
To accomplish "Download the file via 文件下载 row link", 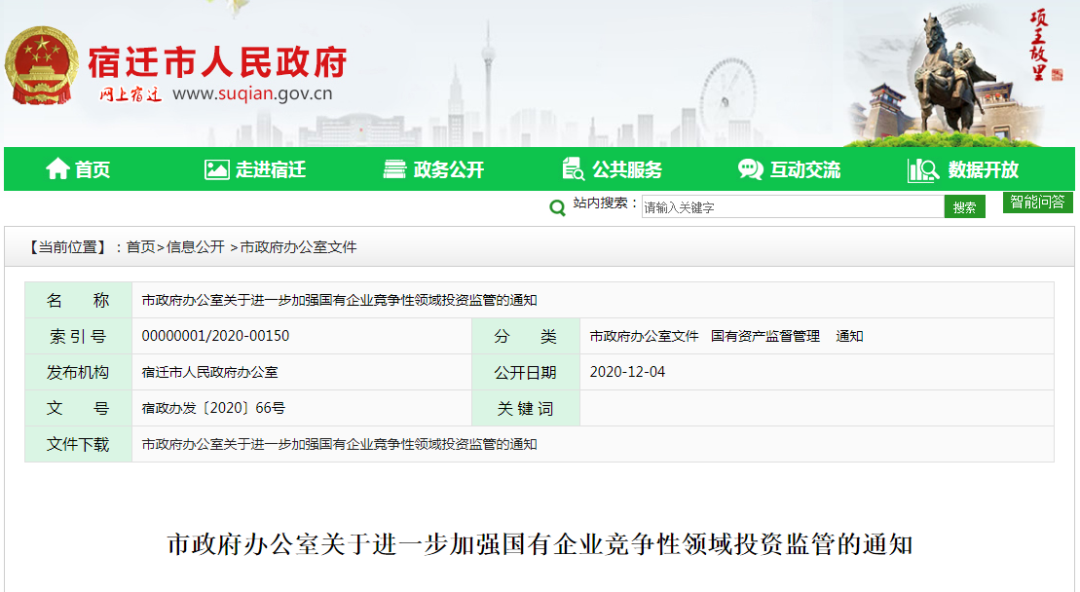I will tap(339, 445).
